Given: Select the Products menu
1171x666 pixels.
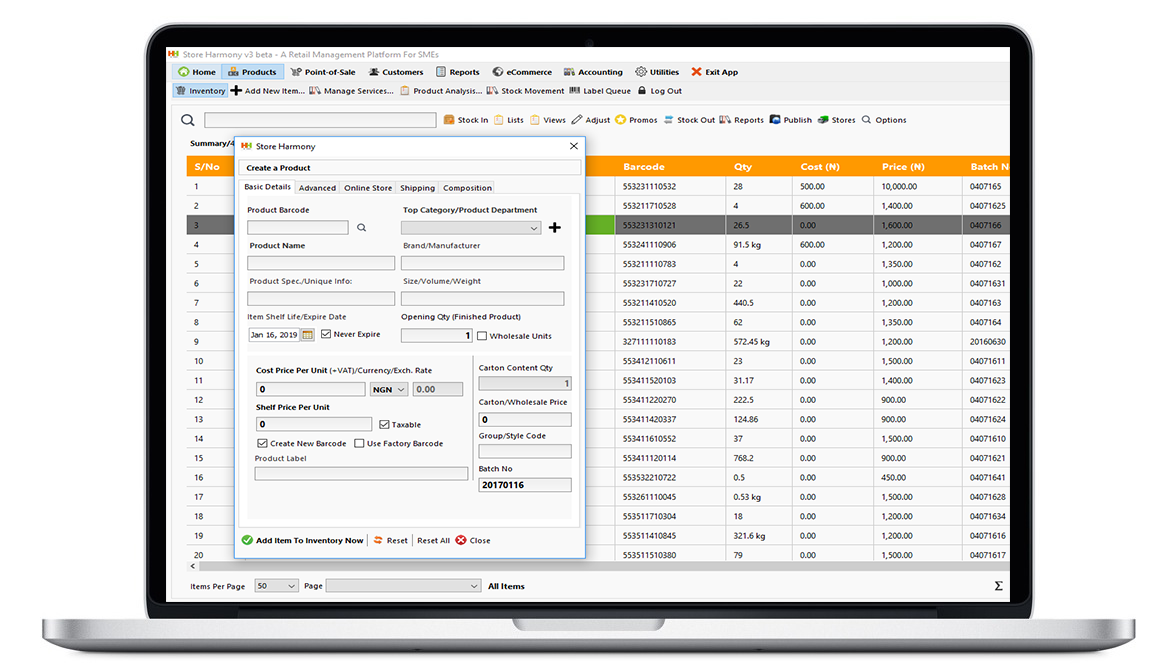Looking at the screenshot, I should tap(252, 72).
